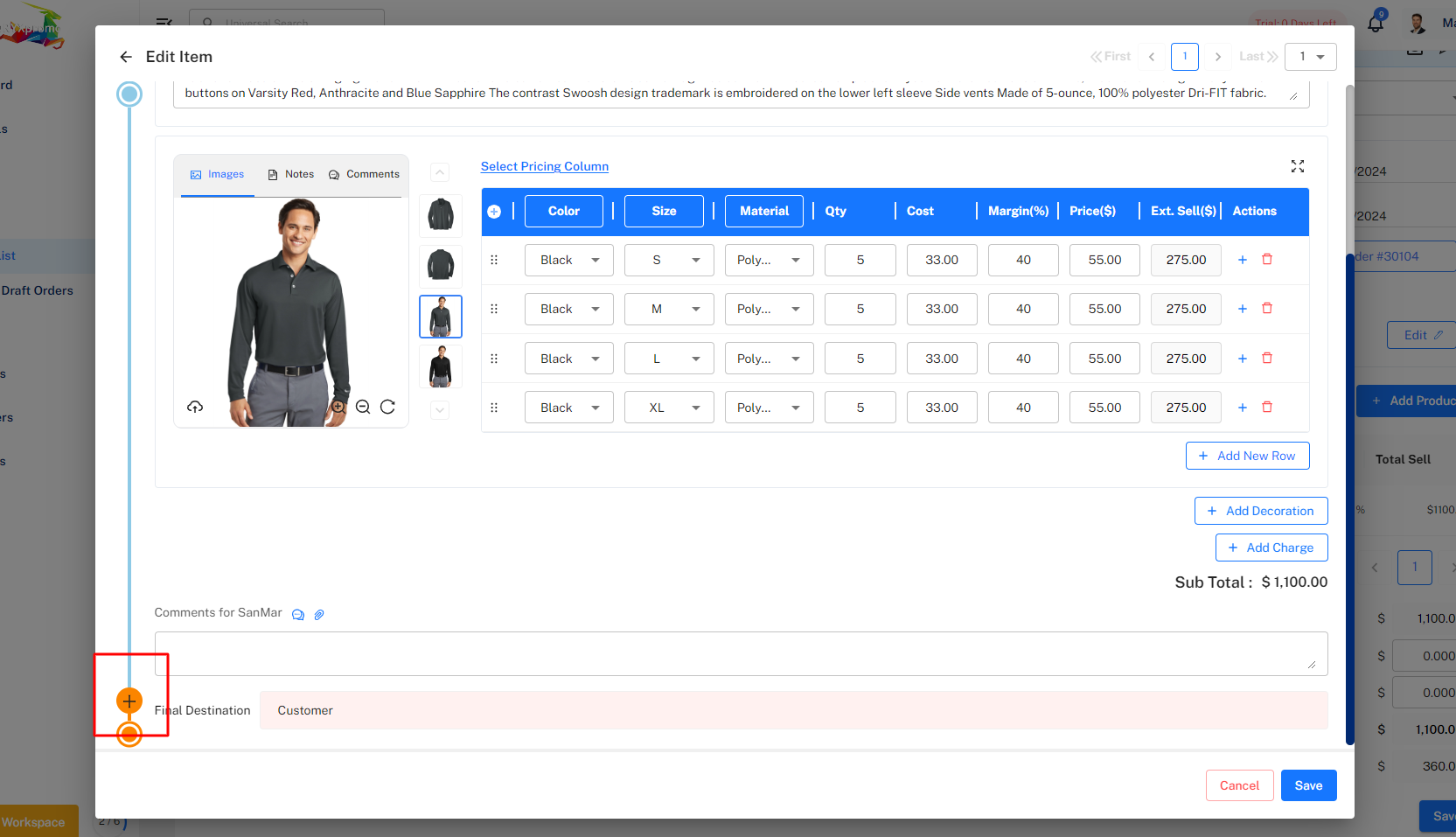Image resolution: width=1456 pixels, height=837 pixels.
Task: Add row after the size S row
Action: pos(1243,260)
